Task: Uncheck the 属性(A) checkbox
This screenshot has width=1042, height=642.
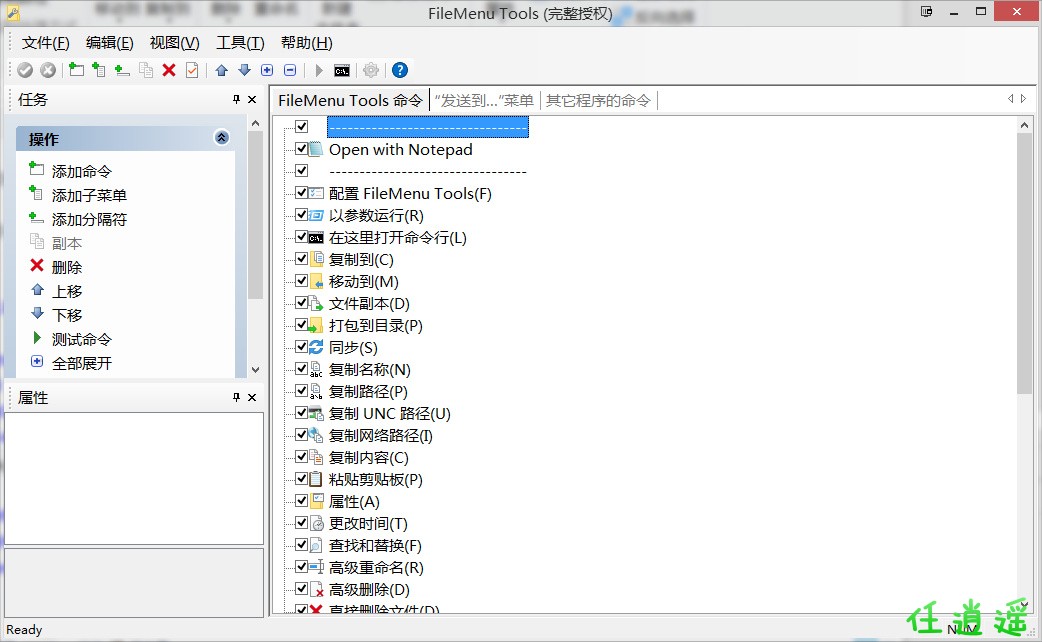Action: [x=302, y=500]
